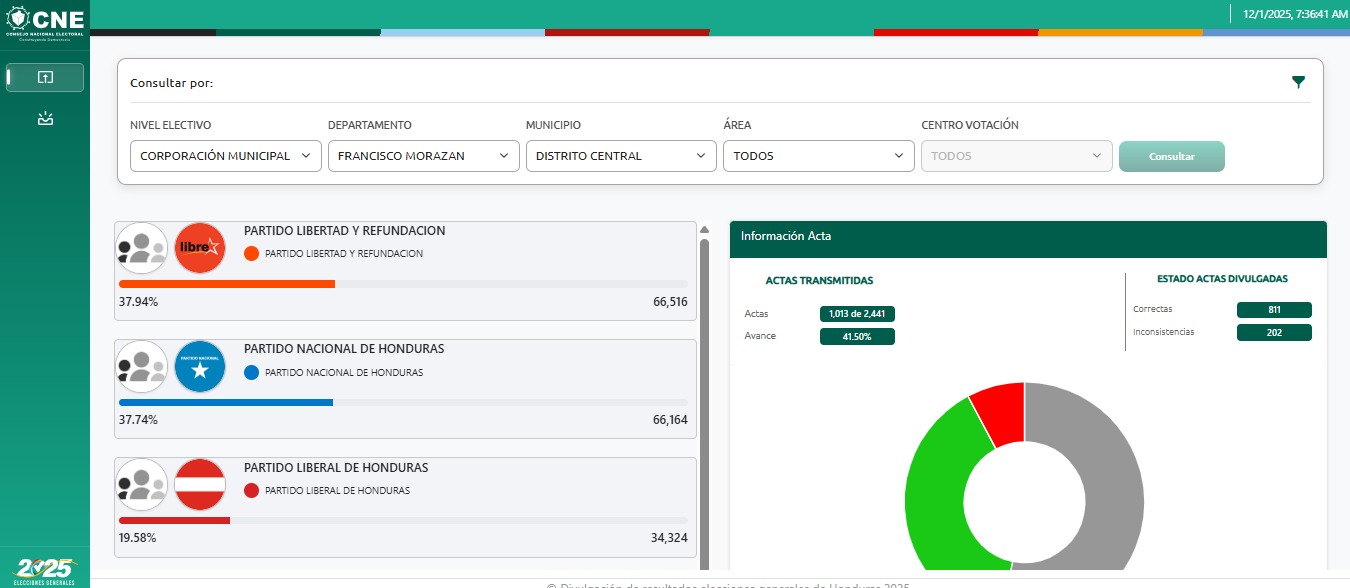Open the Centro Votación dropdown

(x=1016, y=156)
